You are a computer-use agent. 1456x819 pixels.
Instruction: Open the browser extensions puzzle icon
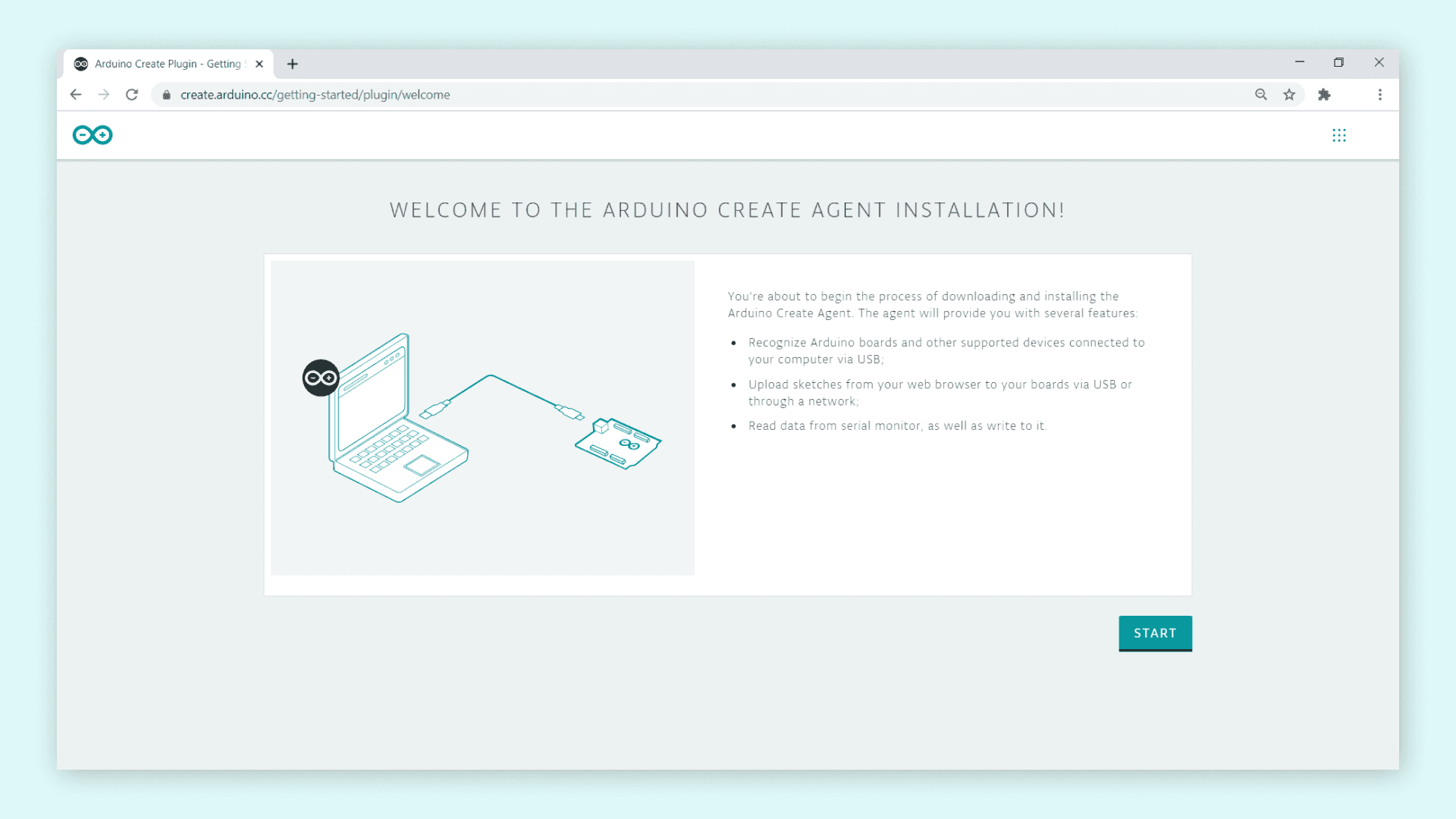(1324, 95)
